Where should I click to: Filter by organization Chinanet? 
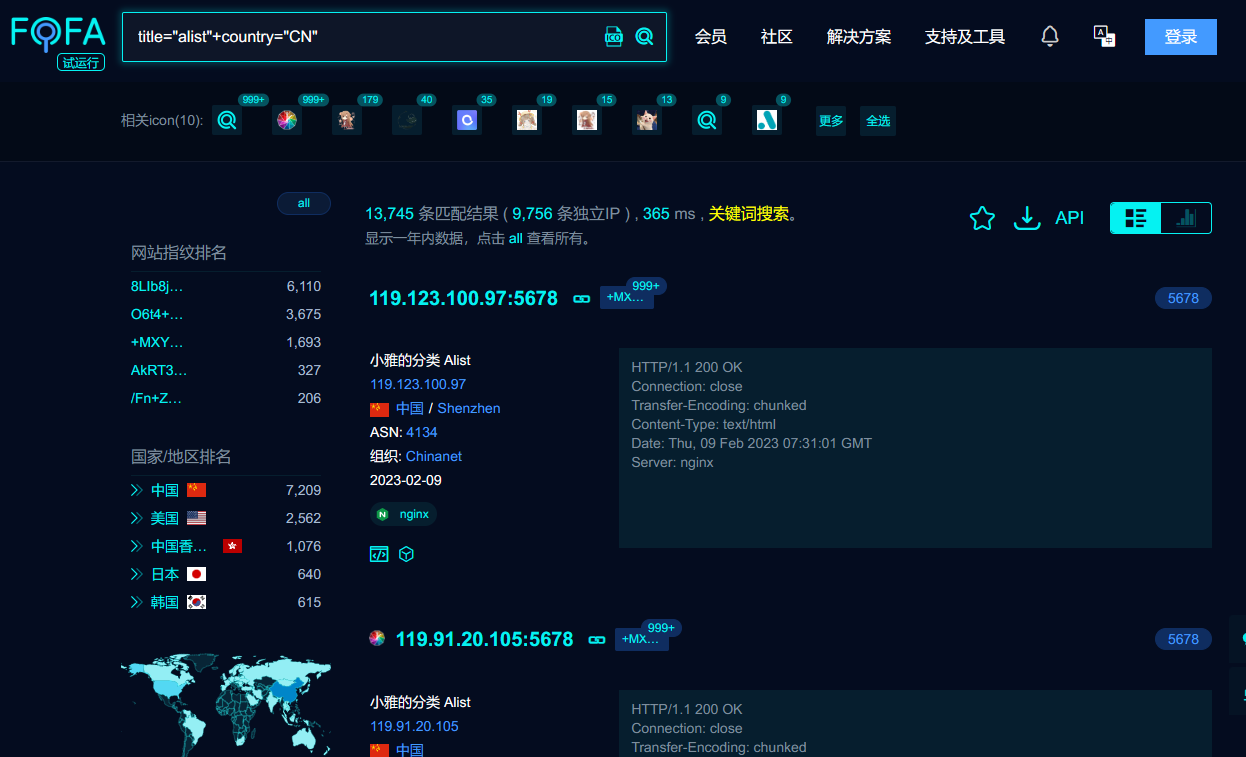(x=434, y=456)
